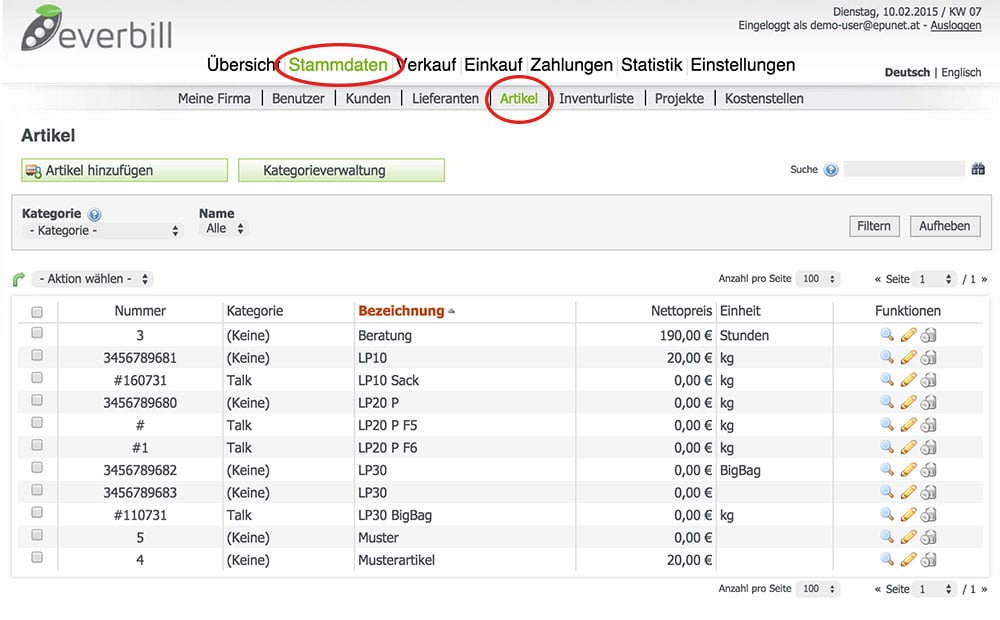The image size is (1000, 620).
Task: Click the help icon beside Suche label
Action: pyautogui.click(x=831, y=170)
